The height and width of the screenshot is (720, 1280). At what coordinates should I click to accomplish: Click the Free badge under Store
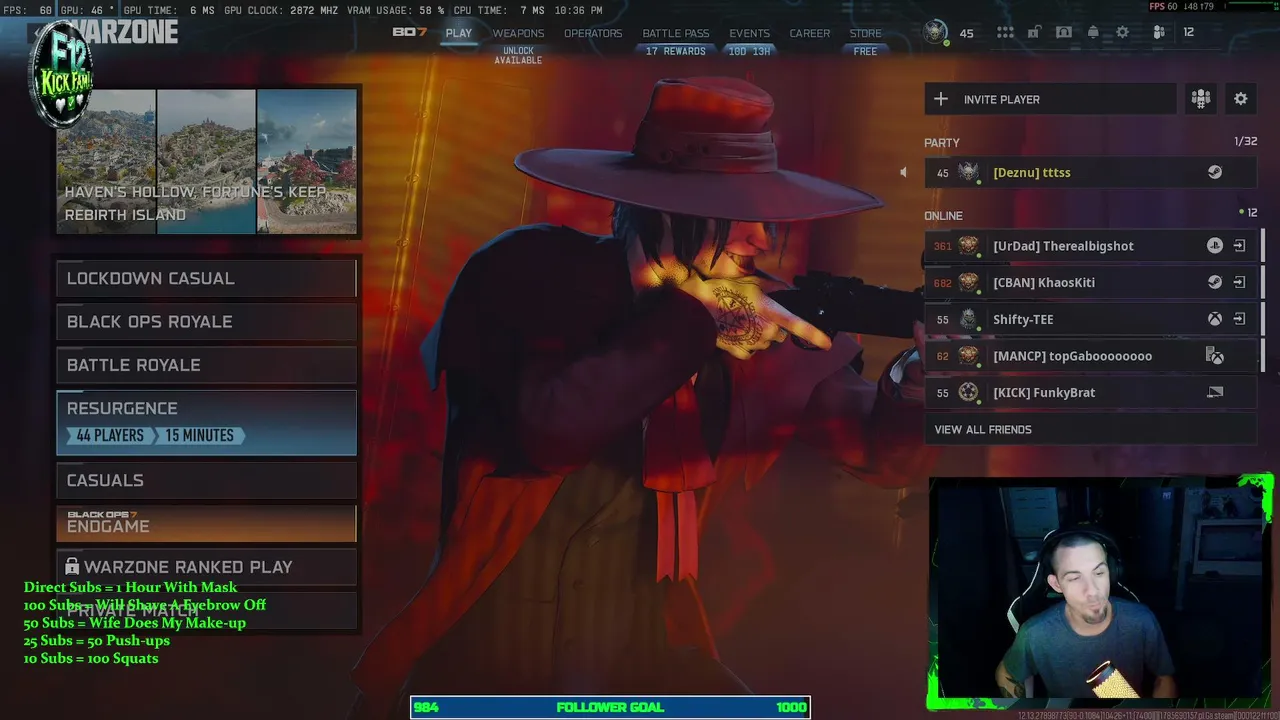(866, 51)
